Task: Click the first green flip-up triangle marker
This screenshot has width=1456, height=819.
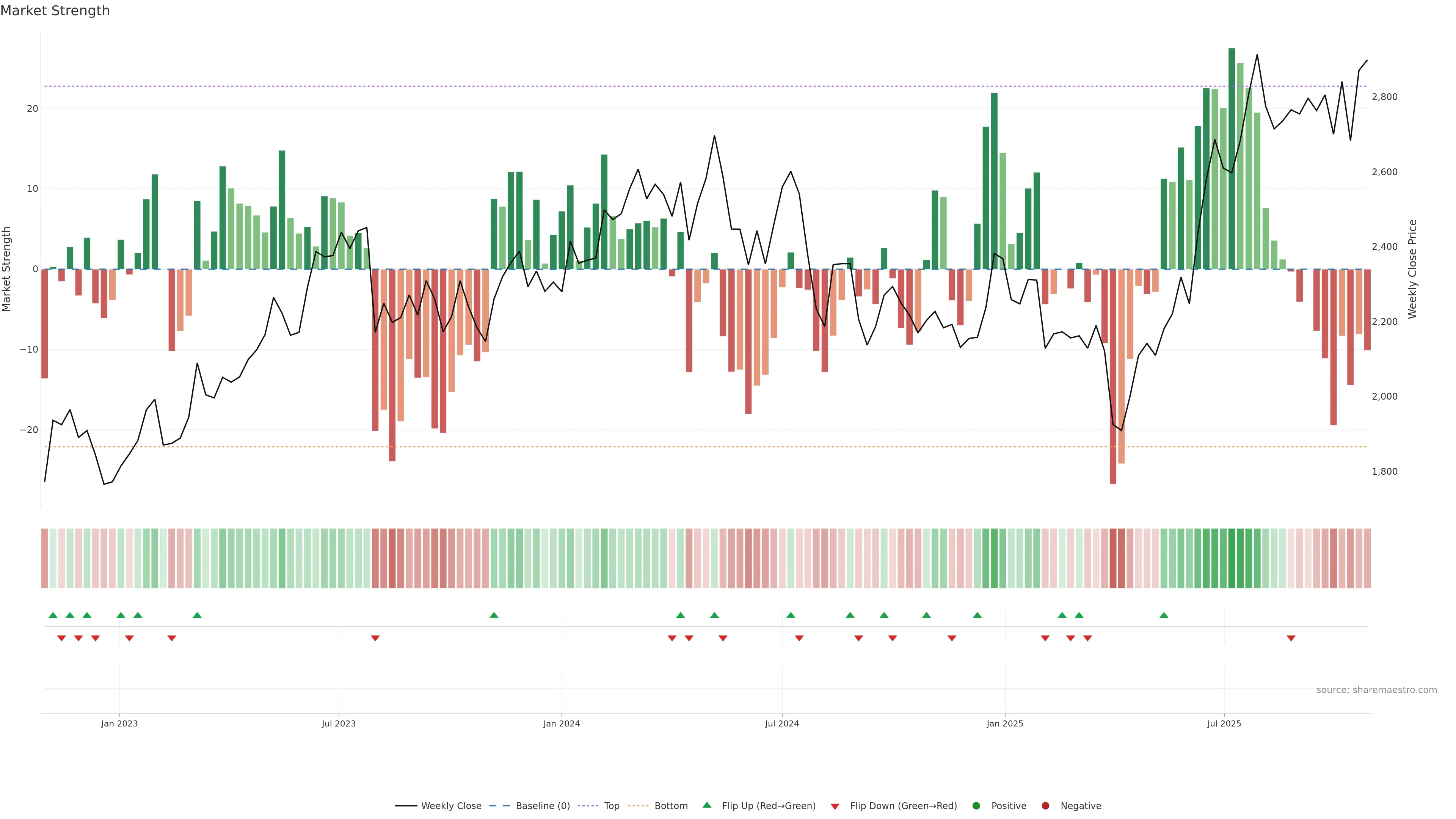Action: tap(53, 615)
